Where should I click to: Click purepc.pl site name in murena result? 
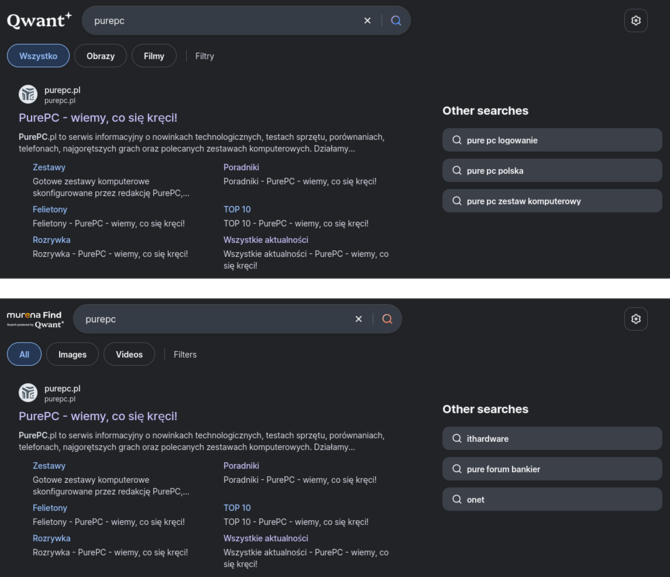coord(62,389)
